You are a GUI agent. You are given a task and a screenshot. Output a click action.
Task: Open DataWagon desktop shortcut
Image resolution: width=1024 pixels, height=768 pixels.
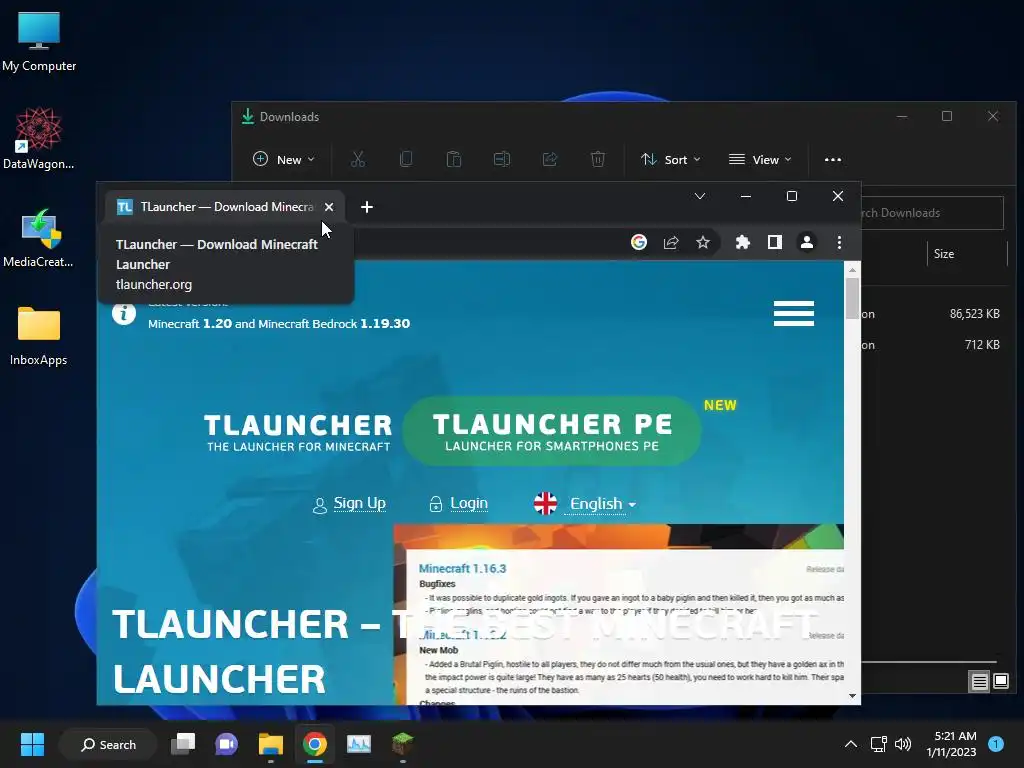pos(39,139)
